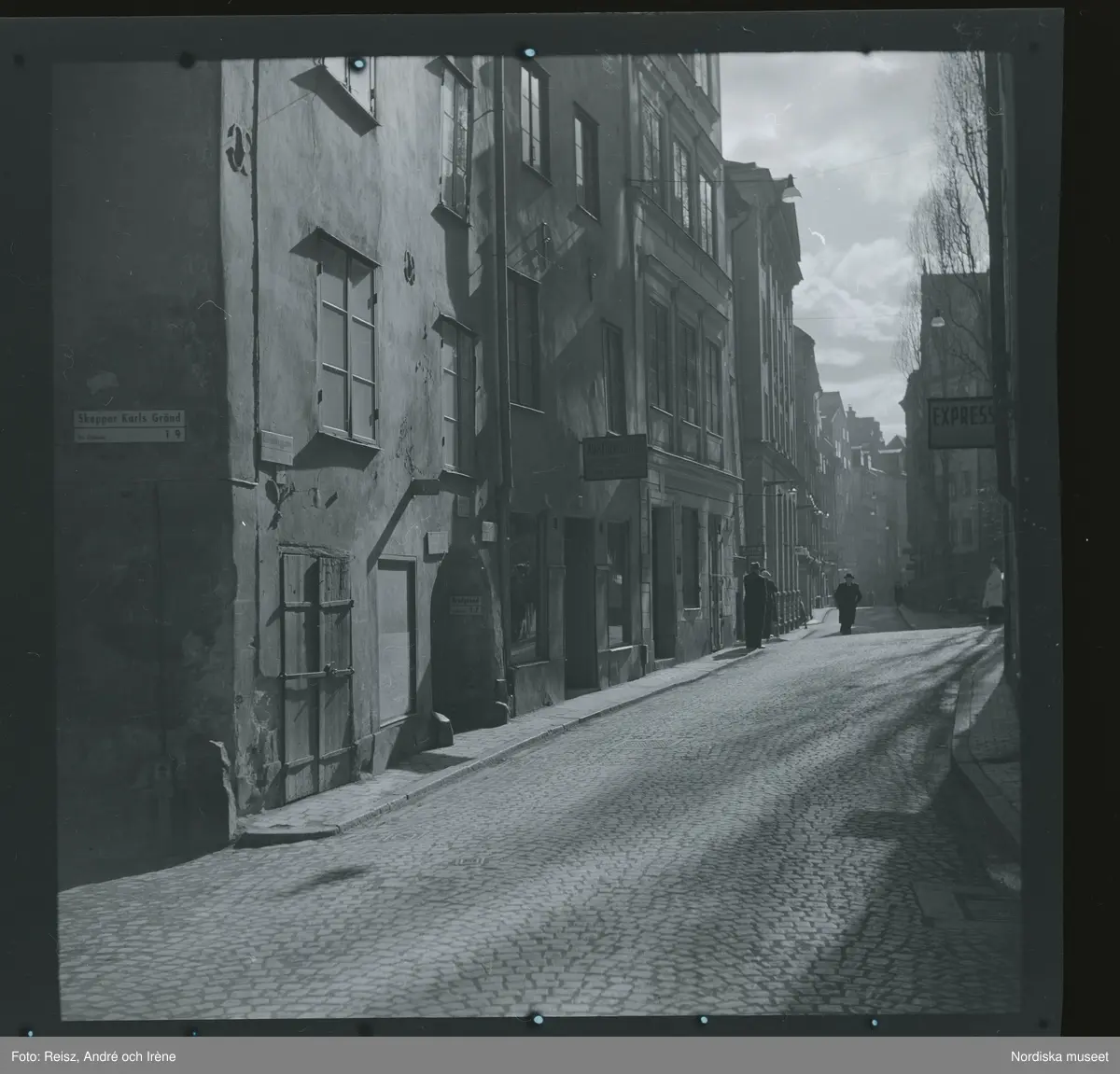This screenshot has height=1074, width=1120.
Task: Click the dark shop sign on the facade
Action: pos(614,457)
